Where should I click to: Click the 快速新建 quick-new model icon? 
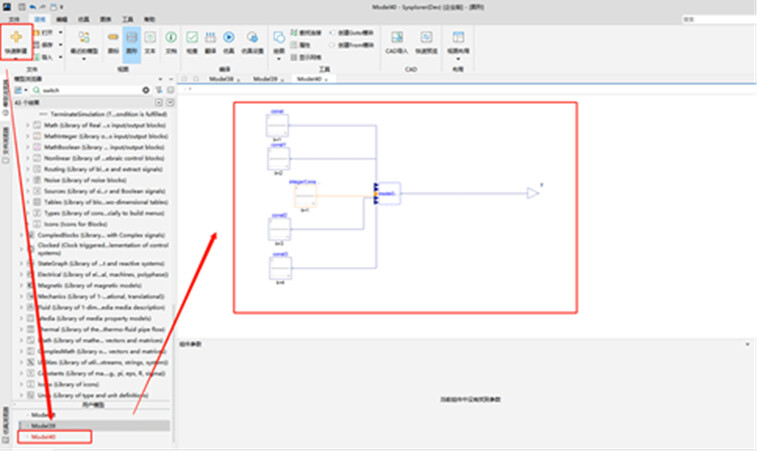[16, 37]
